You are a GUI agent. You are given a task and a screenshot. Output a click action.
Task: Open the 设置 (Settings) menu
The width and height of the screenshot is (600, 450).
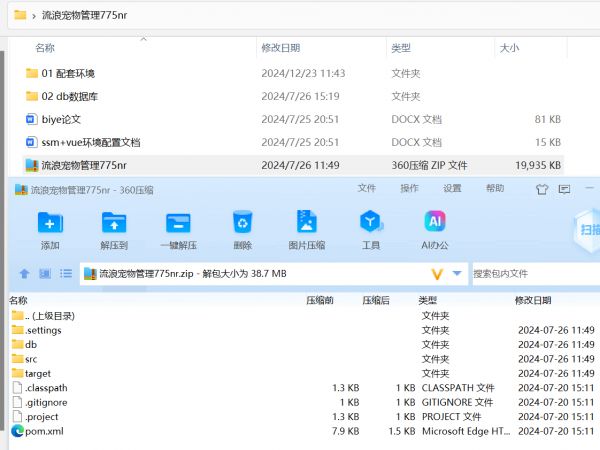pos(452,188)
